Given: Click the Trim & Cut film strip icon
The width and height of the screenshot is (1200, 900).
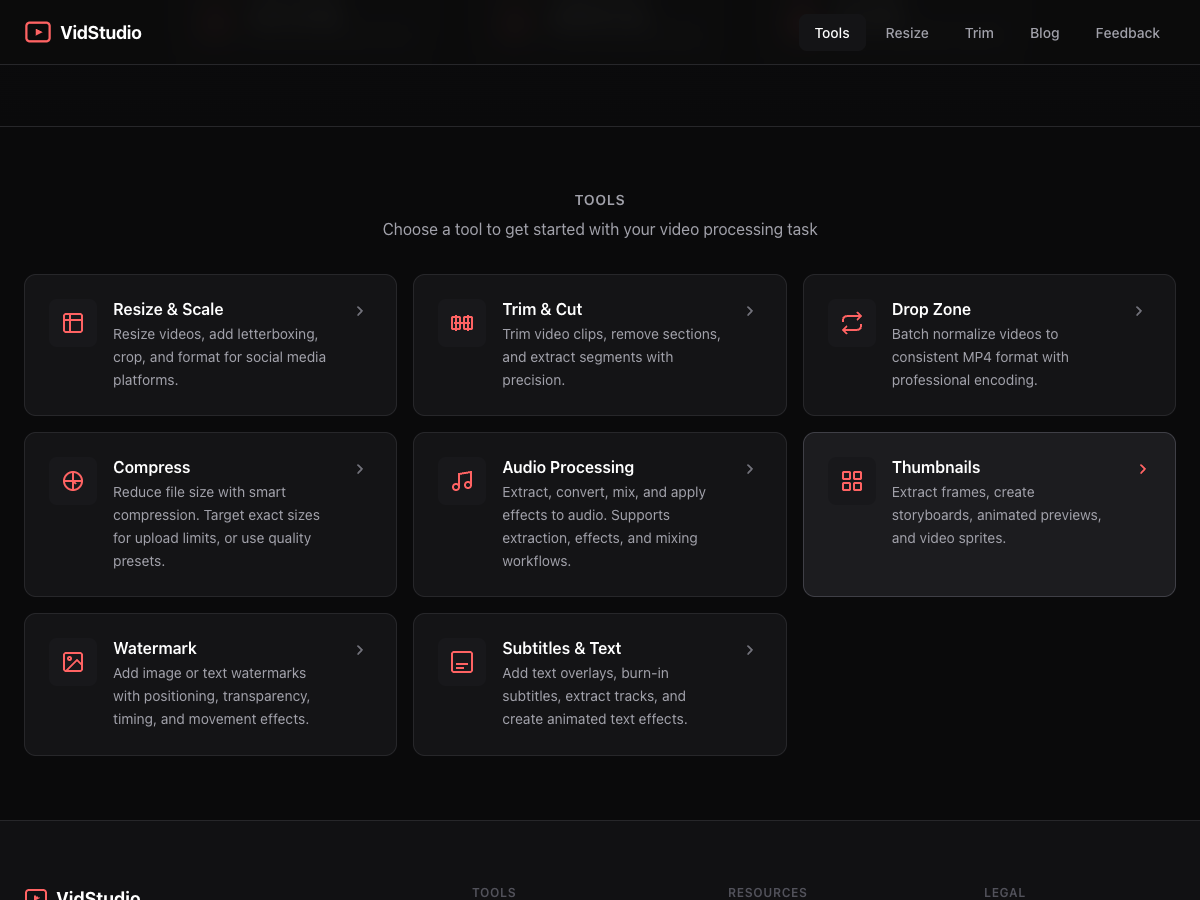Looking at the screenshot, I should (x=462, y=322).
